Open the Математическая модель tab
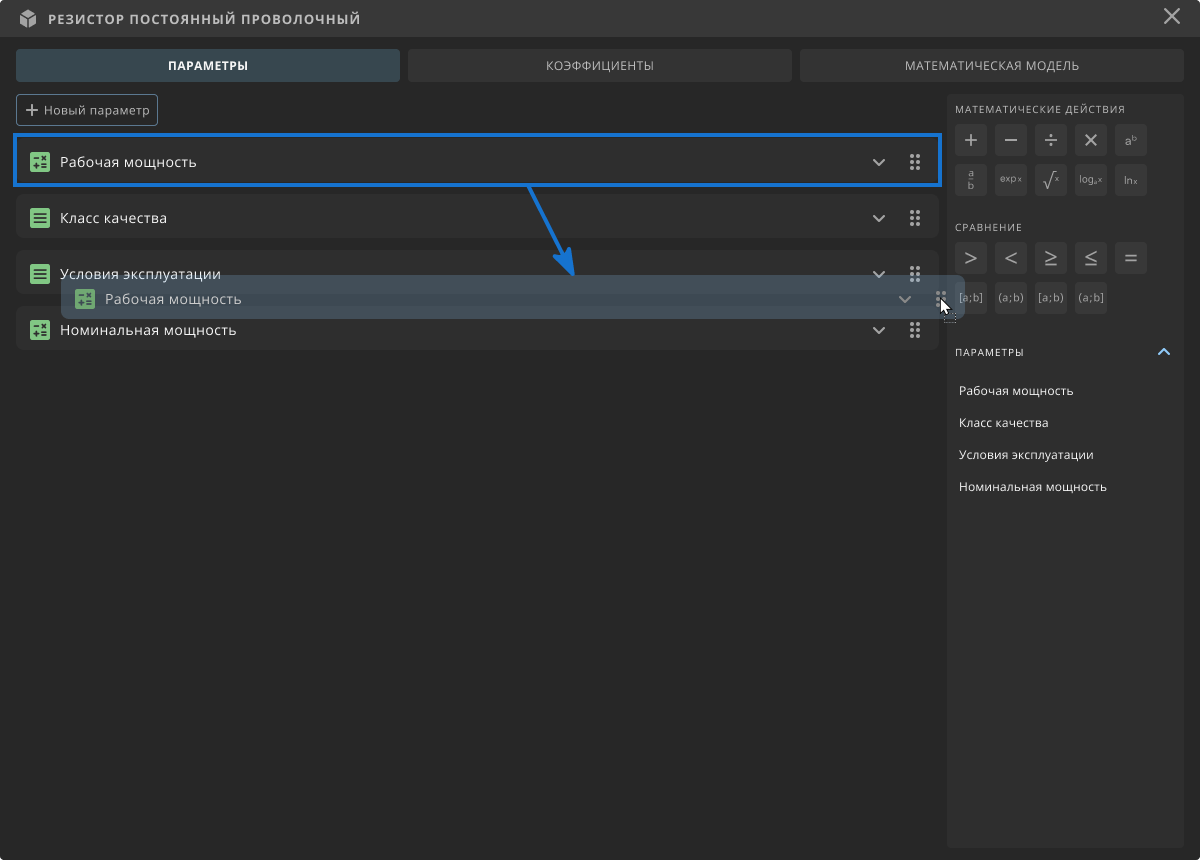This screenshot has width=1200, height=860. (x=992, y=66)
